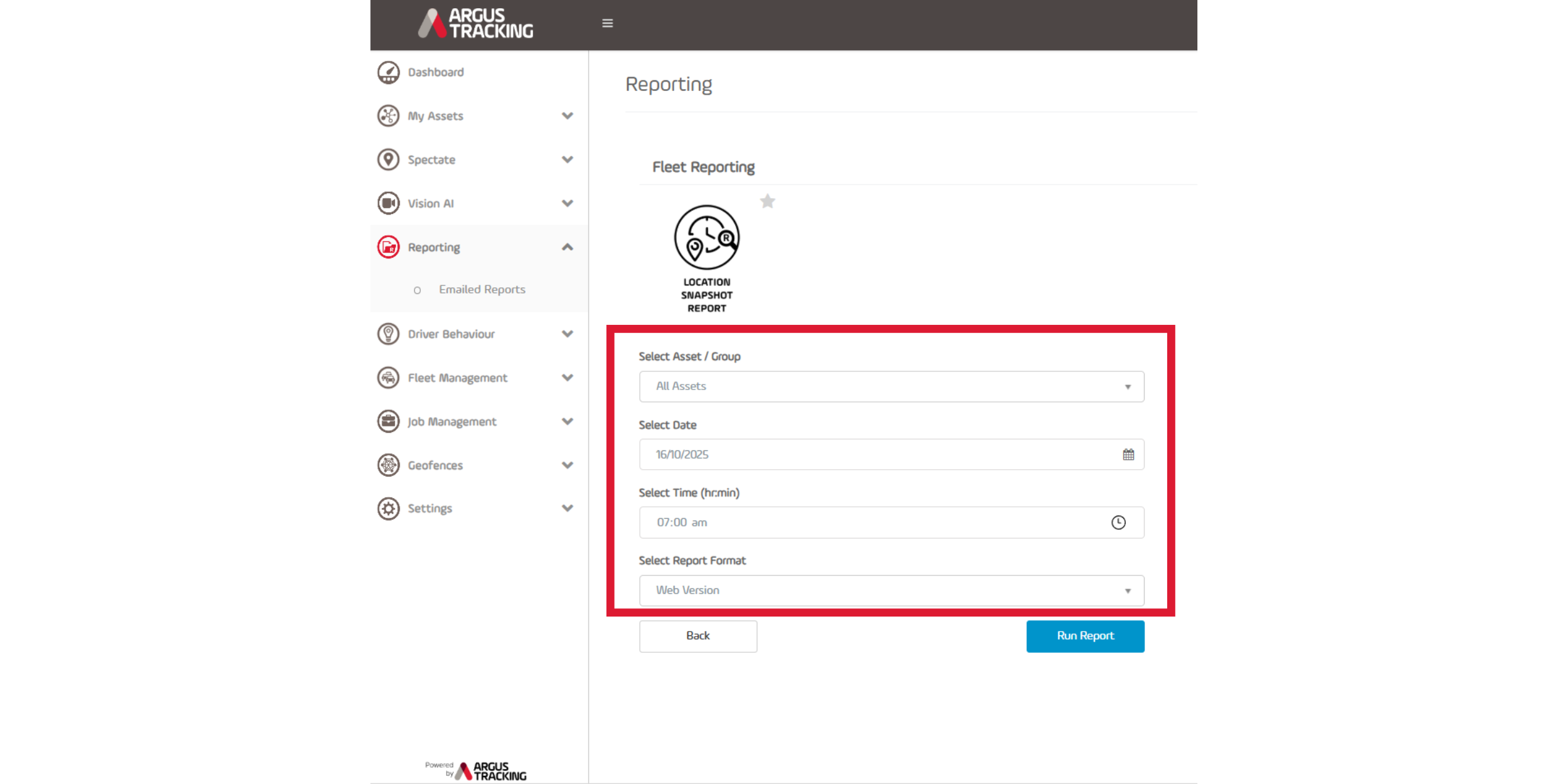Select the Fleet Management menu label
Screen dimensions: 1568x784
coord(457,378)
